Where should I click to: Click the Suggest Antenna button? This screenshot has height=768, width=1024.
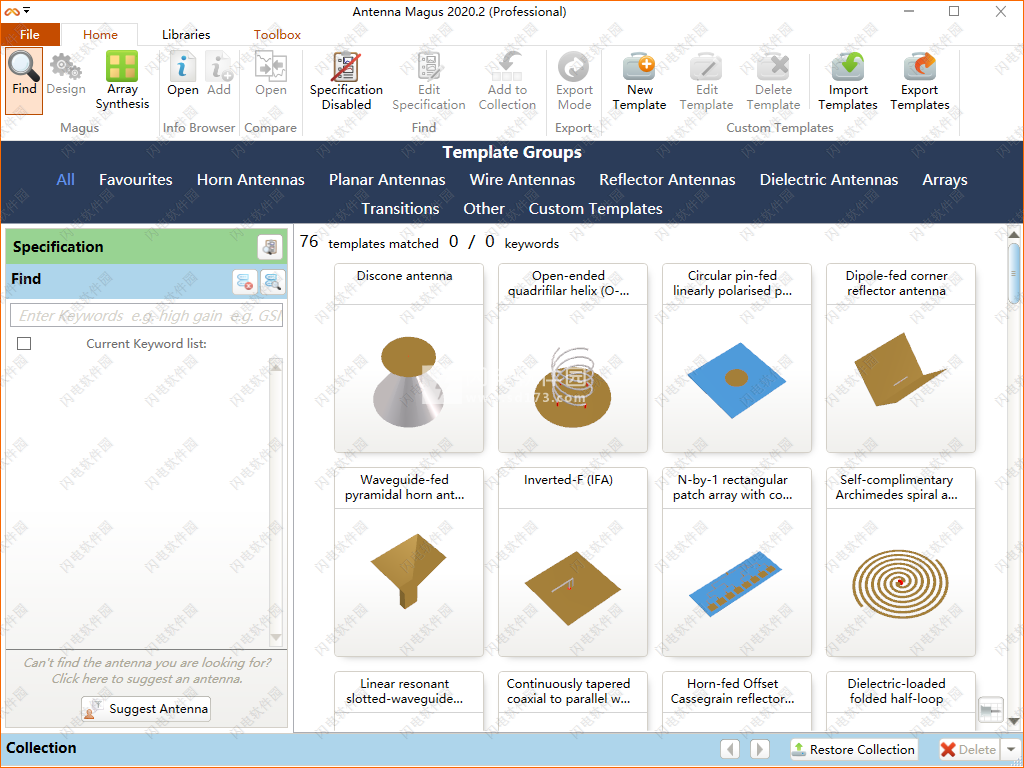[x=146, y=709]
